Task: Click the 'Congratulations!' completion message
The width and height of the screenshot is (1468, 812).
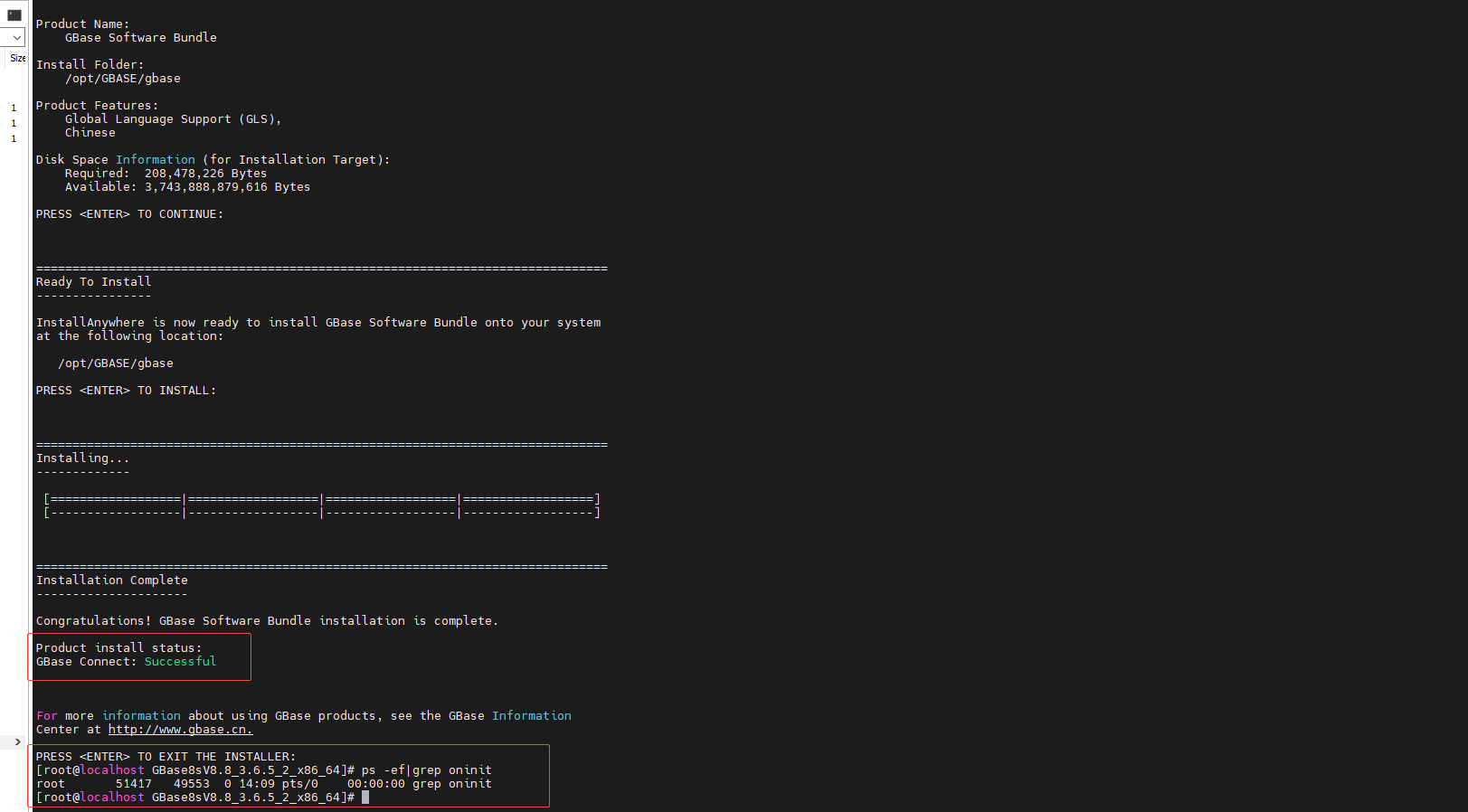Action: point(267,621)
